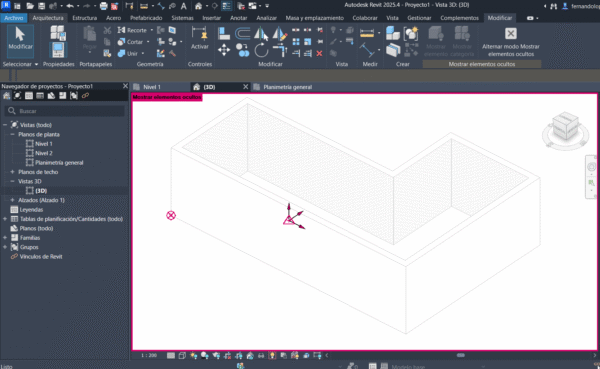Image resolution: width=600 pixels, height=369 pixels.
Task: Click the Buscar search field
Action: click(65, 111)
